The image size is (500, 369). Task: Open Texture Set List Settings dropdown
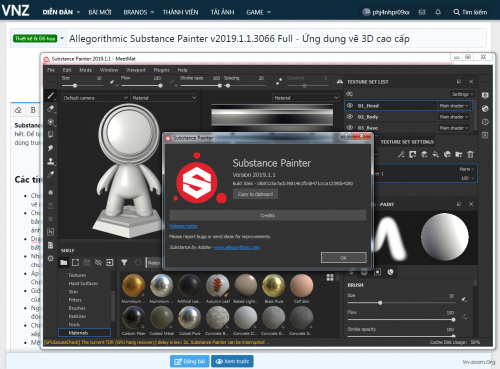(x=462, y=94)
